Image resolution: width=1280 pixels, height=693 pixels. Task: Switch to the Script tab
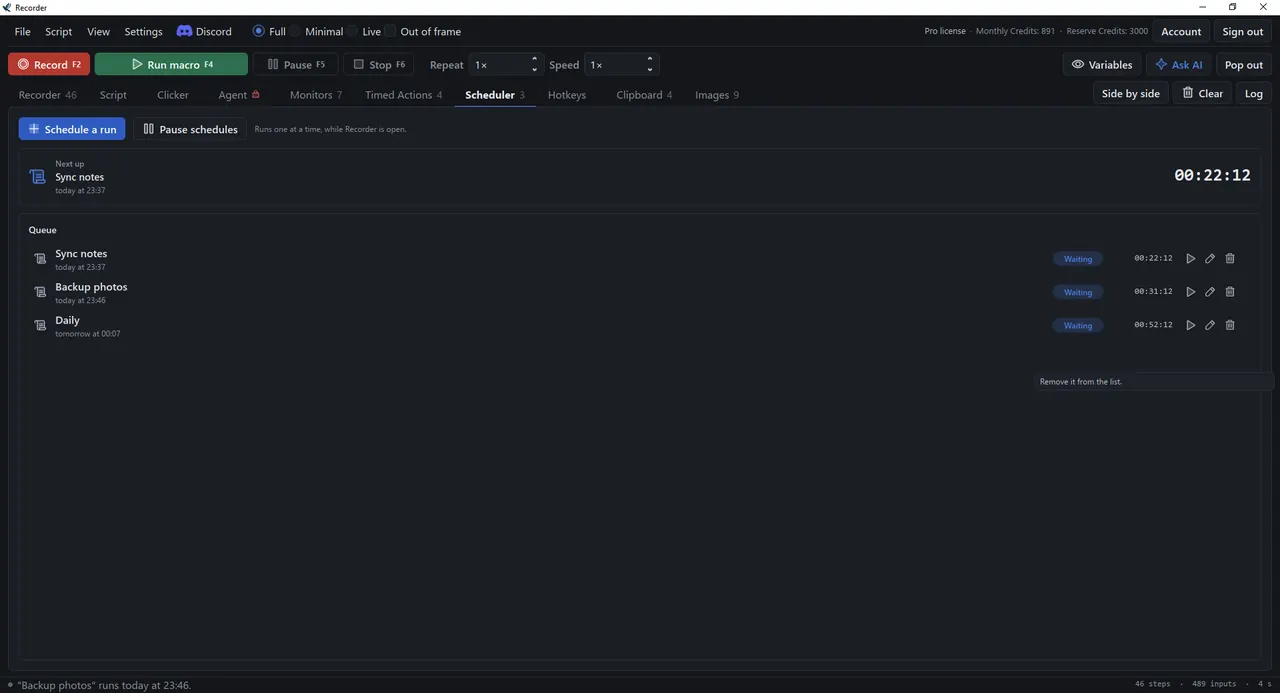click(113, 95)
